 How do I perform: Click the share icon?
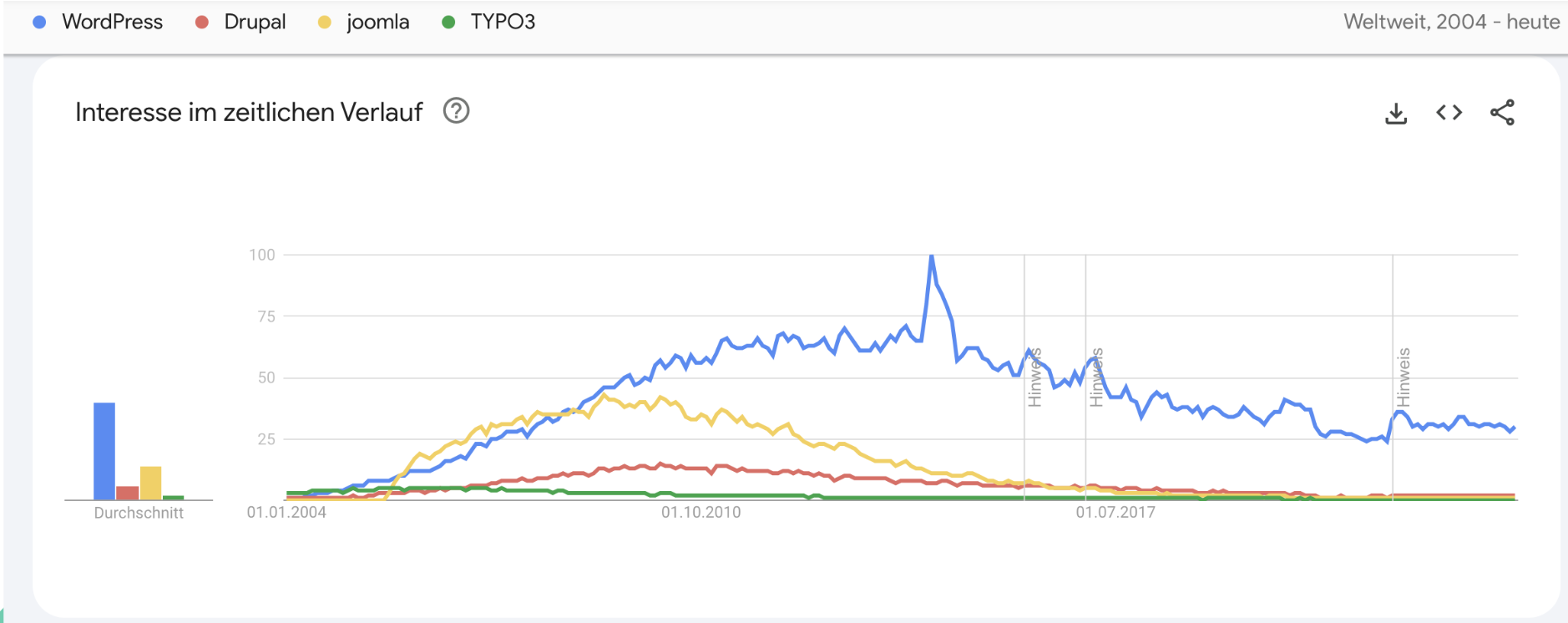click(x=1502, y=113)
